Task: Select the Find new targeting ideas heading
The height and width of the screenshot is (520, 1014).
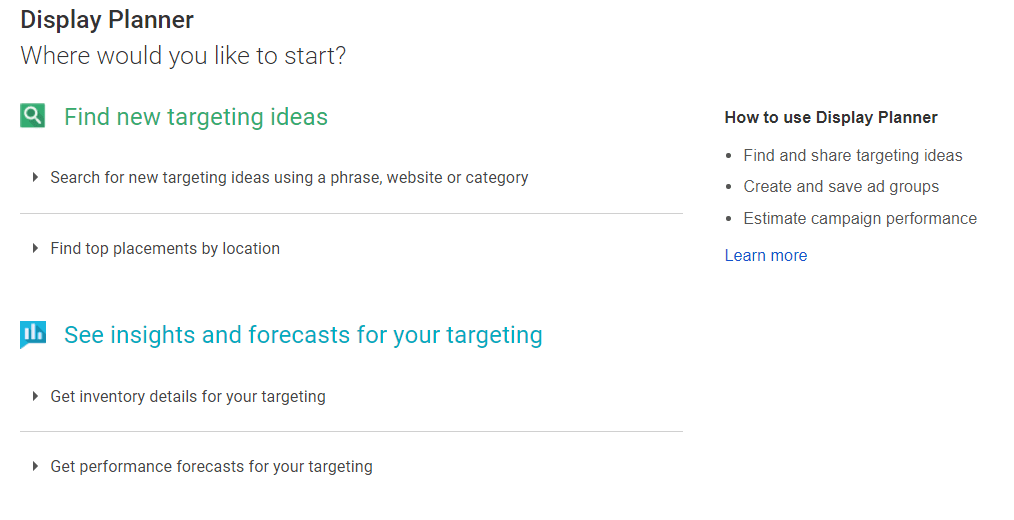Action: coord(196,117)
